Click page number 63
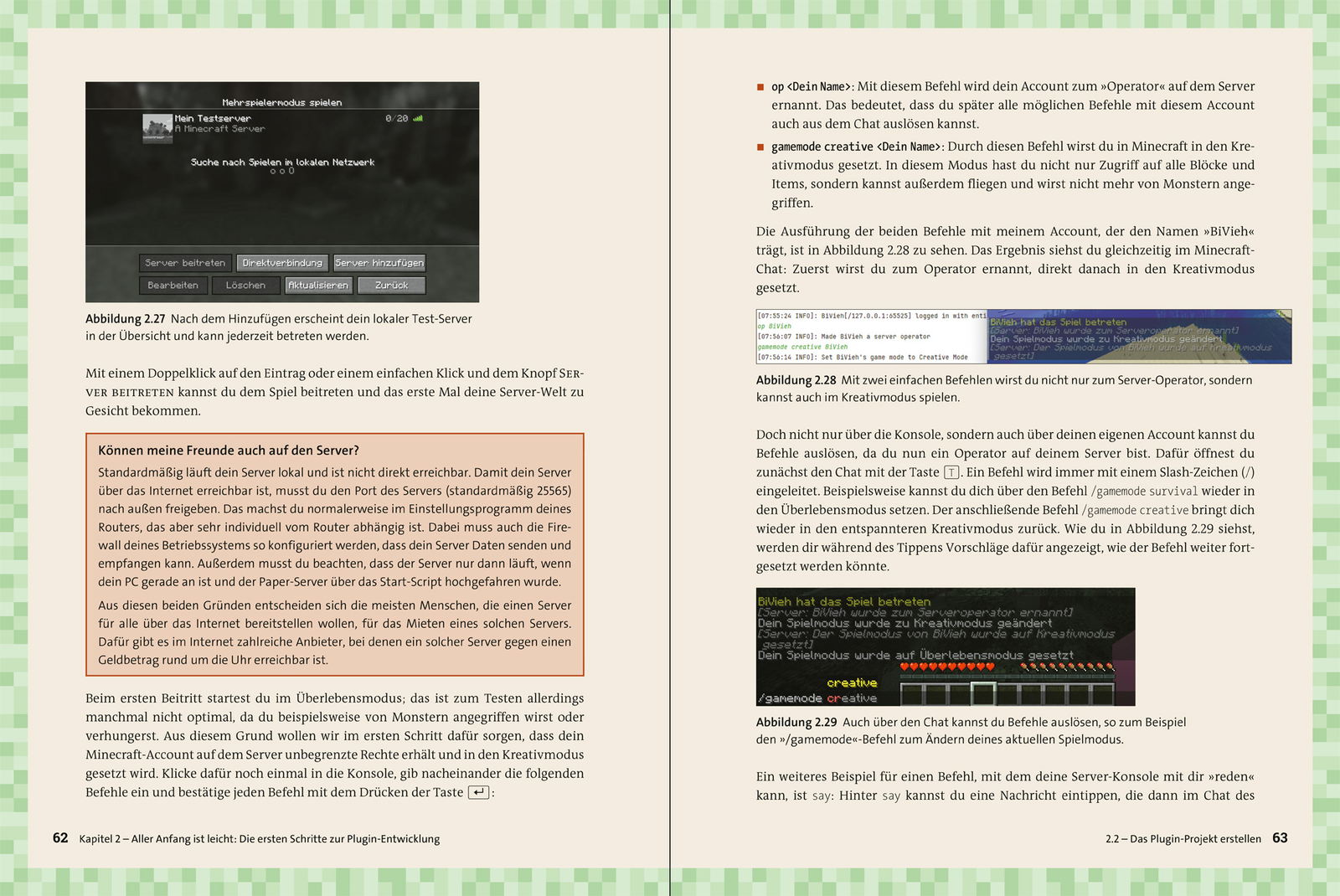Viewport: 1340px width, 896px height. coord(1280,838)
